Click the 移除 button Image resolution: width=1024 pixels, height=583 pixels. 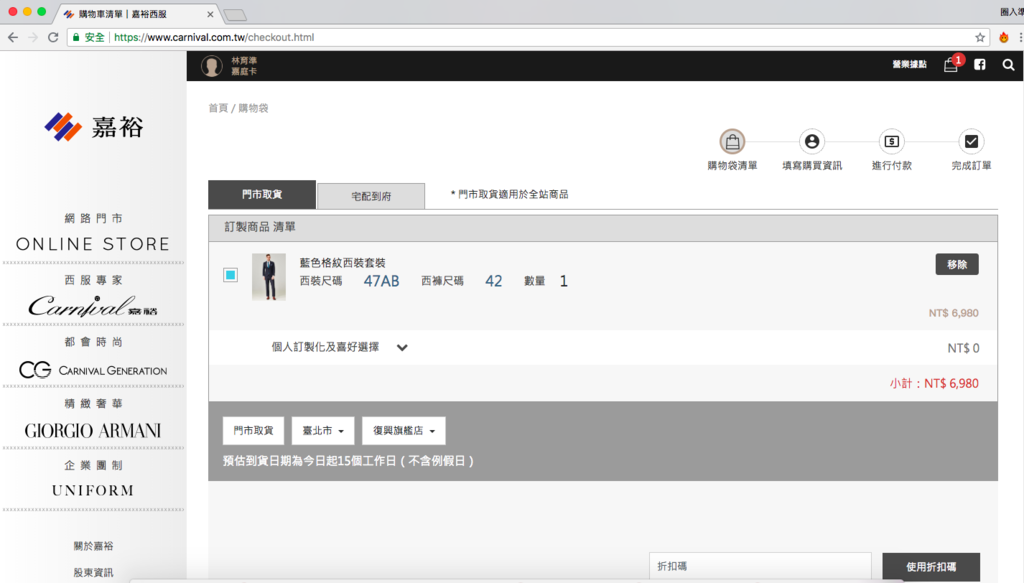[x=957, y=264]
